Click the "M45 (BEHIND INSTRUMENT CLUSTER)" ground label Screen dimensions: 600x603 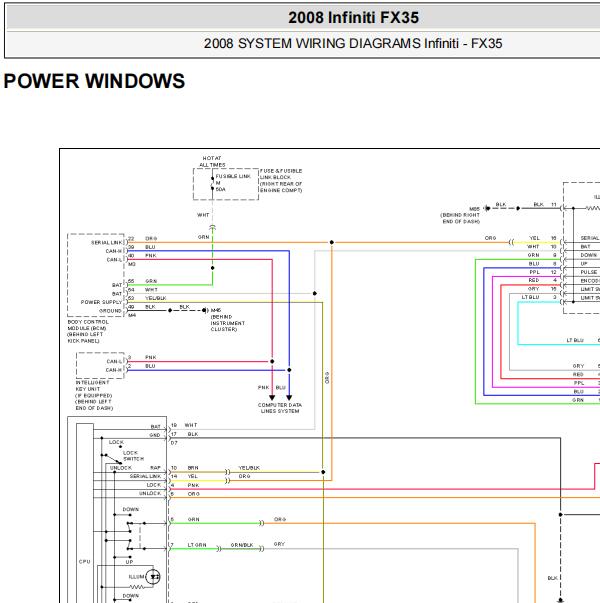pyautogui.click(x=228, y=320)
